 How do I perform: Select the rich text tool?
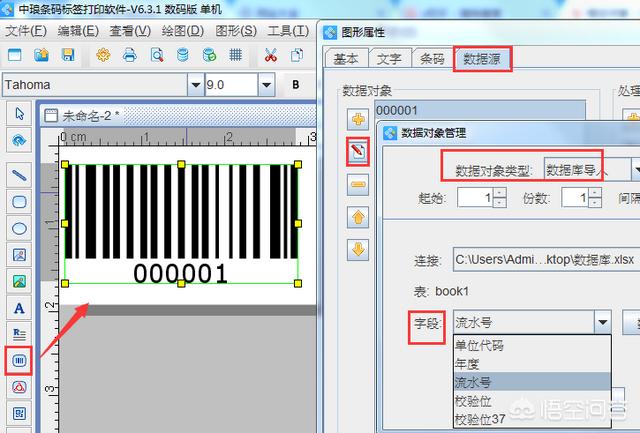[19, 334]
